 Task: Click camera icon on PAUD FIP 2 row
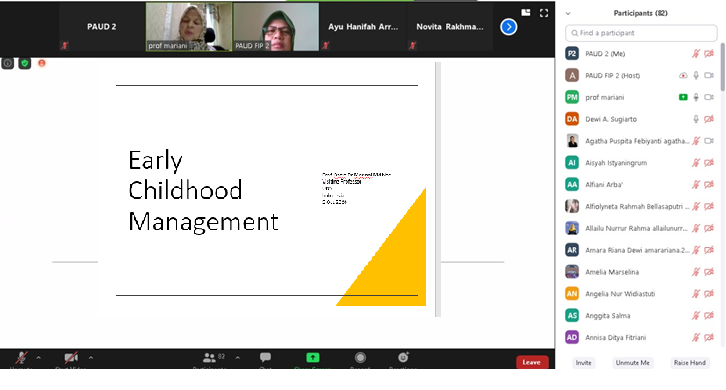pos(709,75)
